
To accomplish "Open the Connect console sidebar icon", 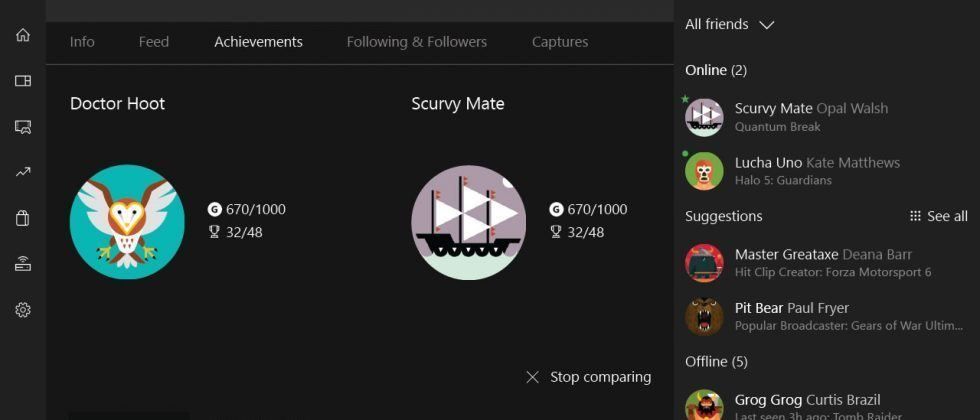I will pyautogui.click(x=23, y=264).
